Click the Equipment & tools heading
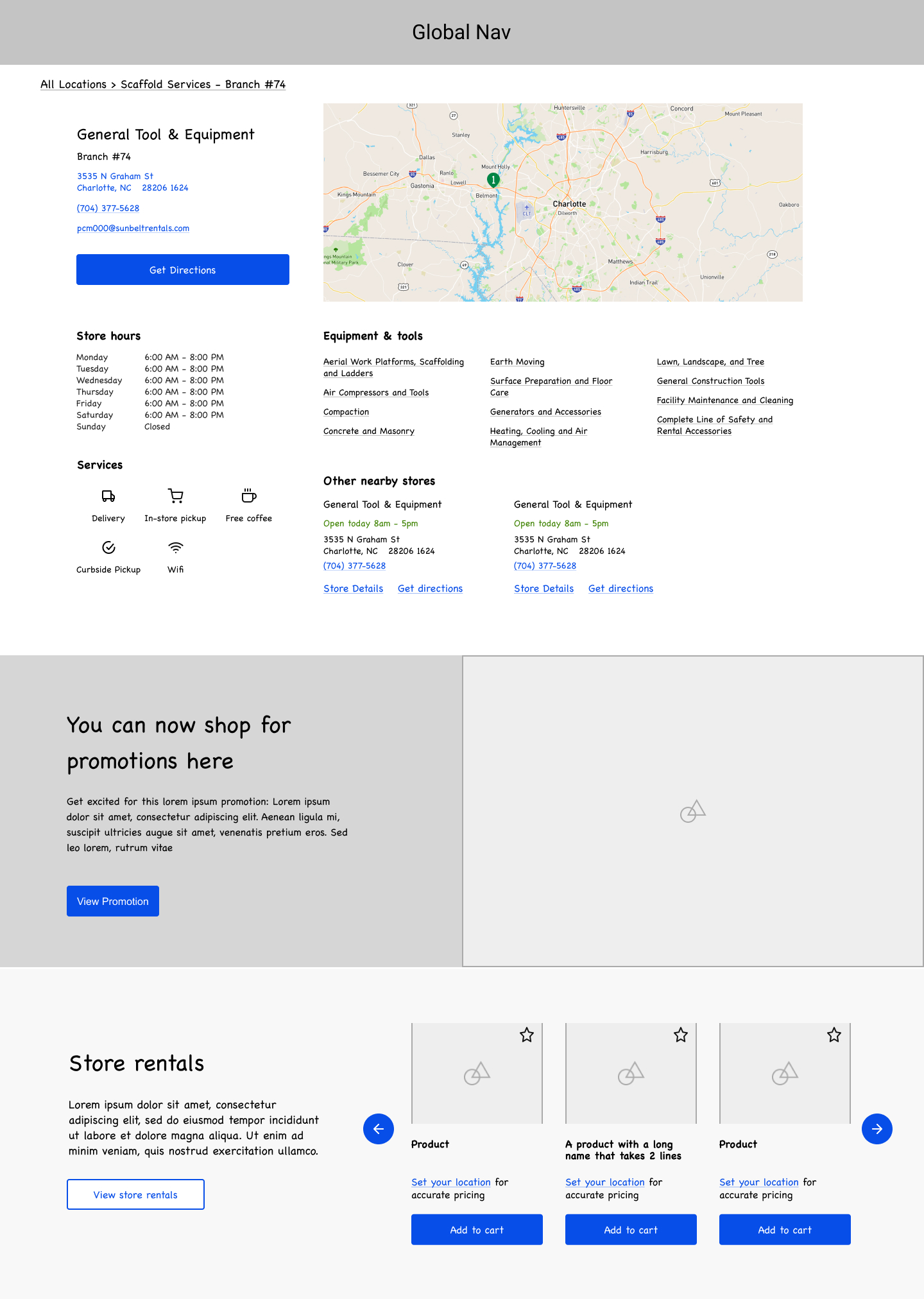This screenshot has height=1299, width=924. [373, 336]
